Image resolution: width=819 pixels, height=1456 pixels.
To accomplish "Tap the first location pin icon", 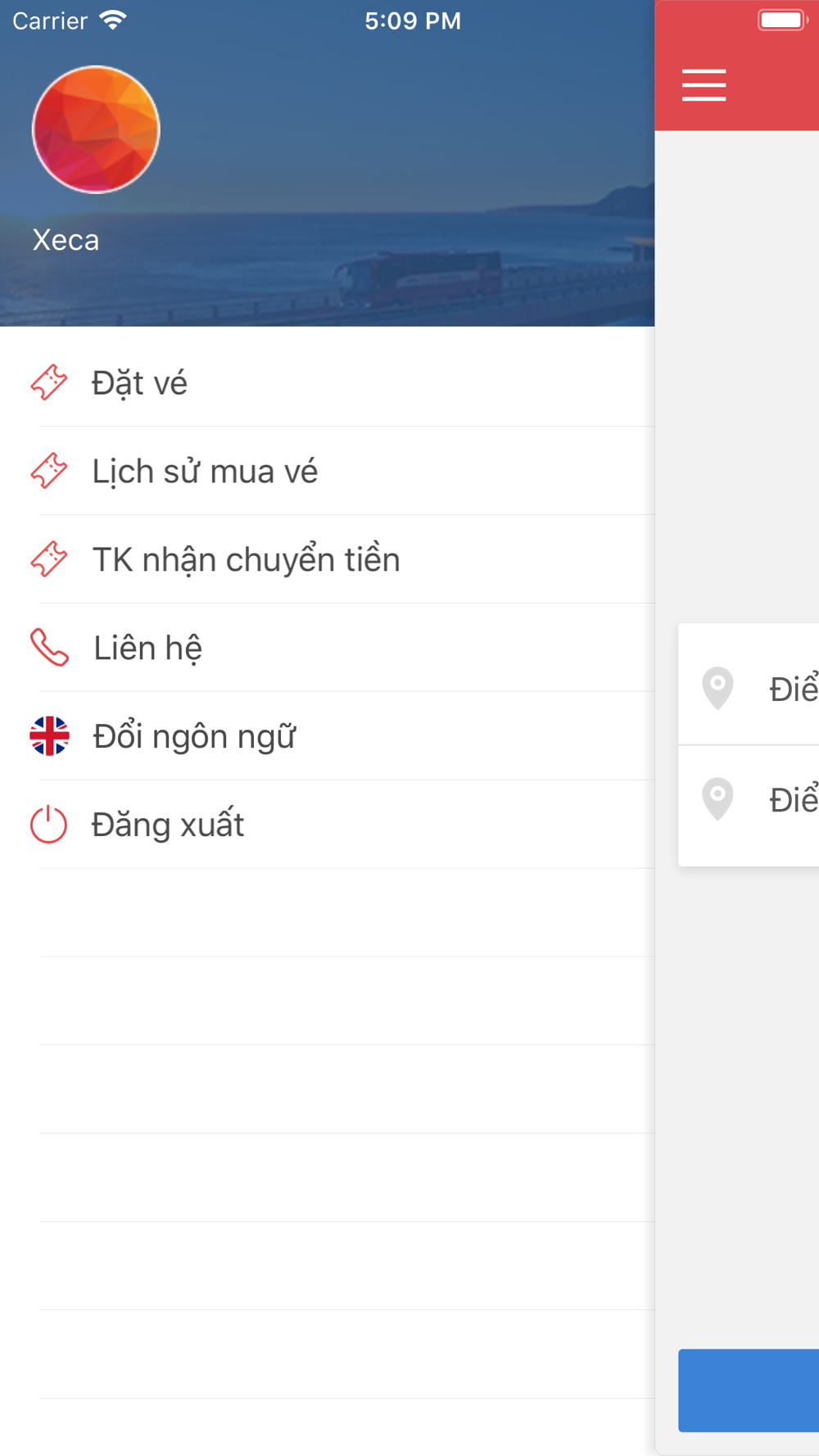I will (717, 688).
